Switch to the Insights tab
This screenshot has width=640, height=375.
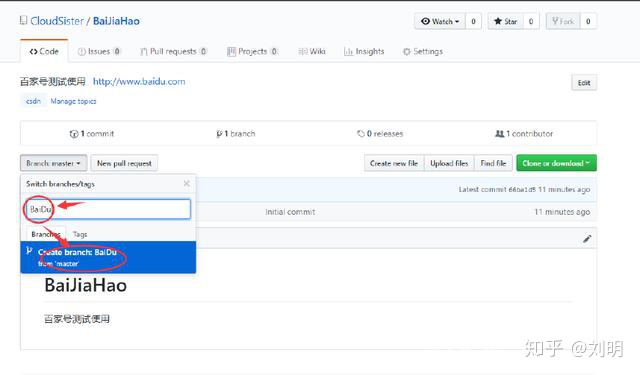tap(364, 51)
